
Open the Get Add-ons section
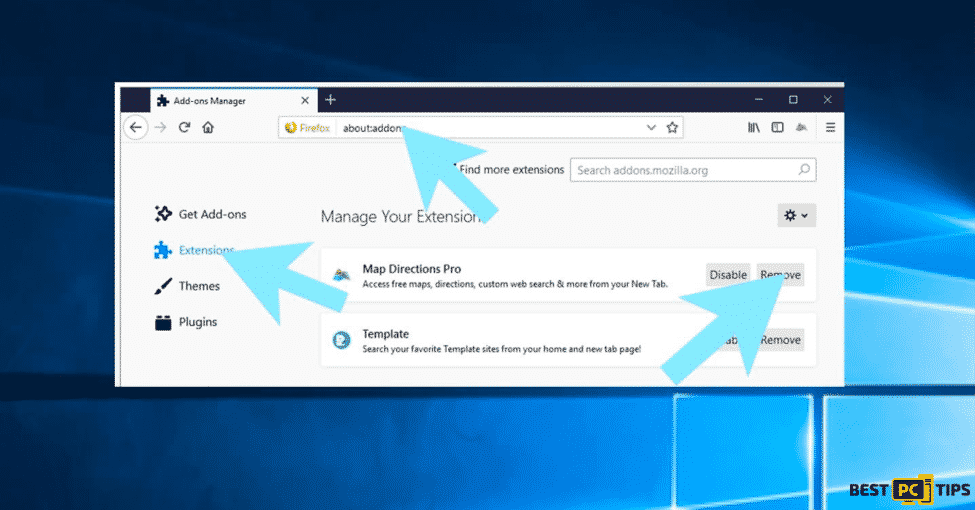200,214
